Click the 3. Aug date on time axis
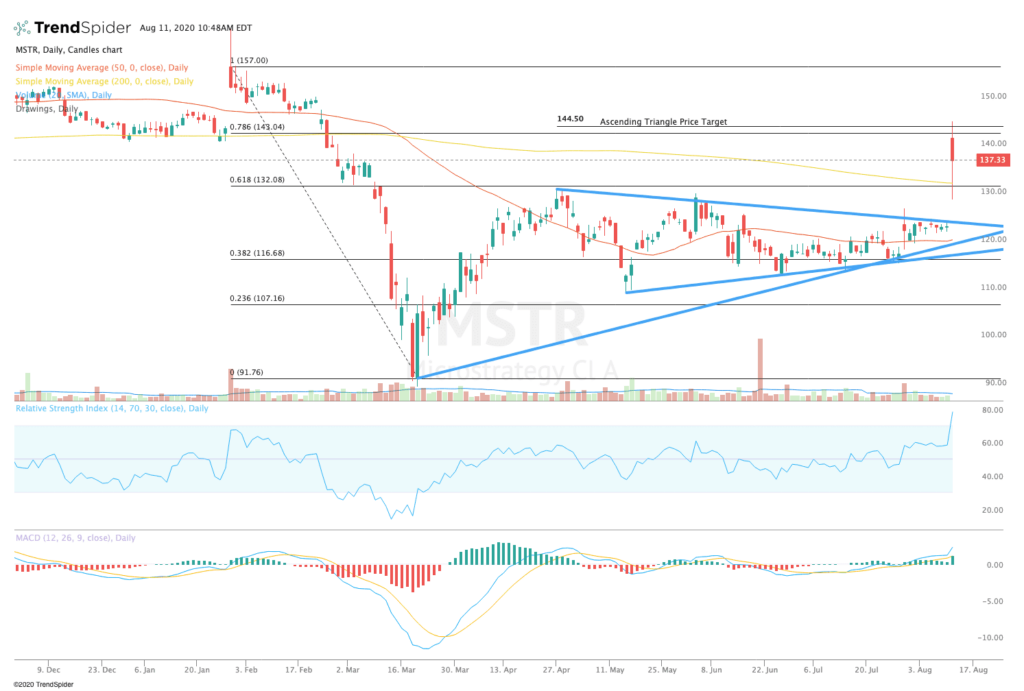 click(920, 669)
